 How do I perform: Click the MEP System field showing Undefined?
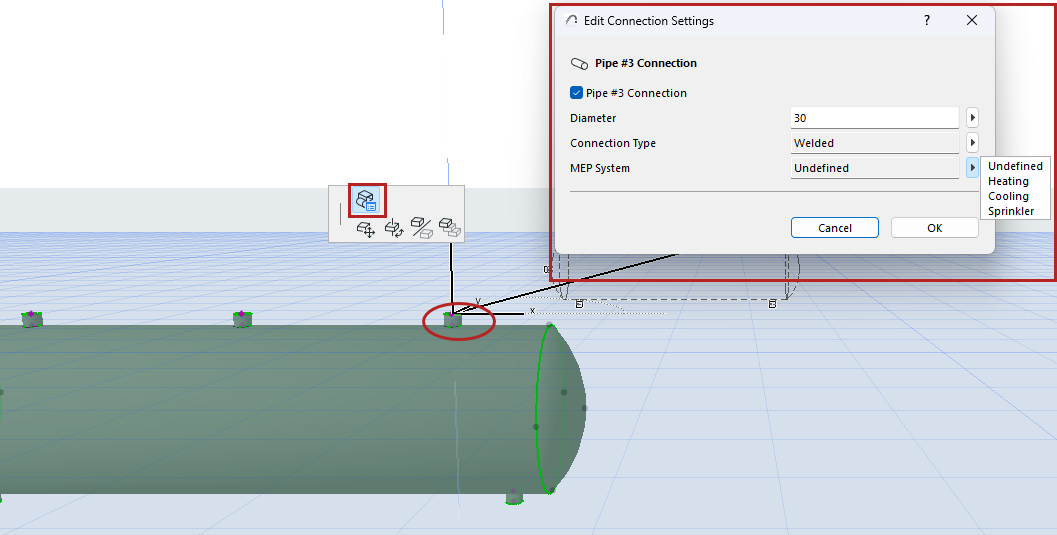(874, 168)
